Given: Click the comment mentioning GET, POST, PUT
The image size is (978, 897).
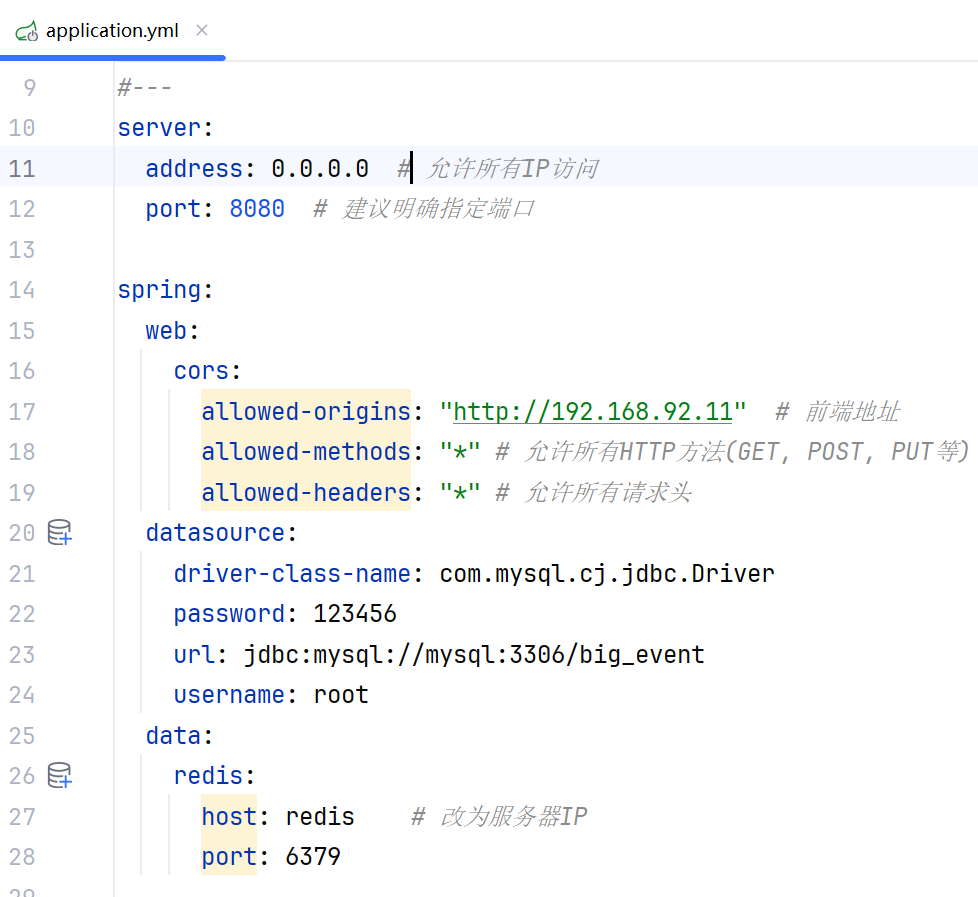Looking at the screenshot, I should [x=746, y=452].
